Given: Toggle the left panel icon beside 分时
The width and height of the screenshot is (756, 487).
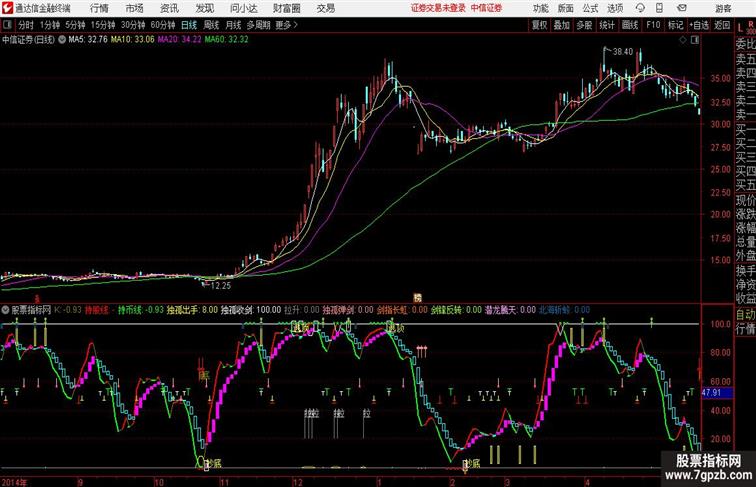Looking at the screenshot, I should coord(7,25).
